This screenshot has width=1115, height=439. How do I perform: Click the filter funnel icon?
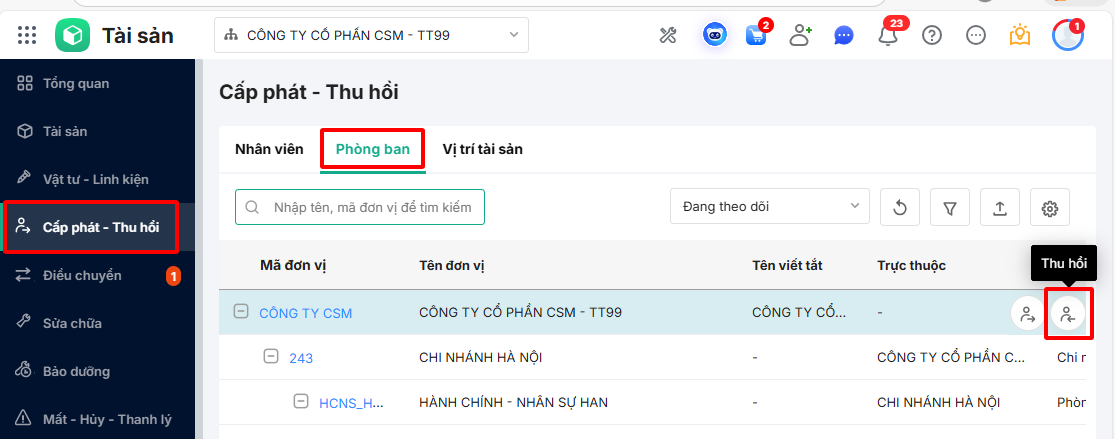tap(949, 208)
